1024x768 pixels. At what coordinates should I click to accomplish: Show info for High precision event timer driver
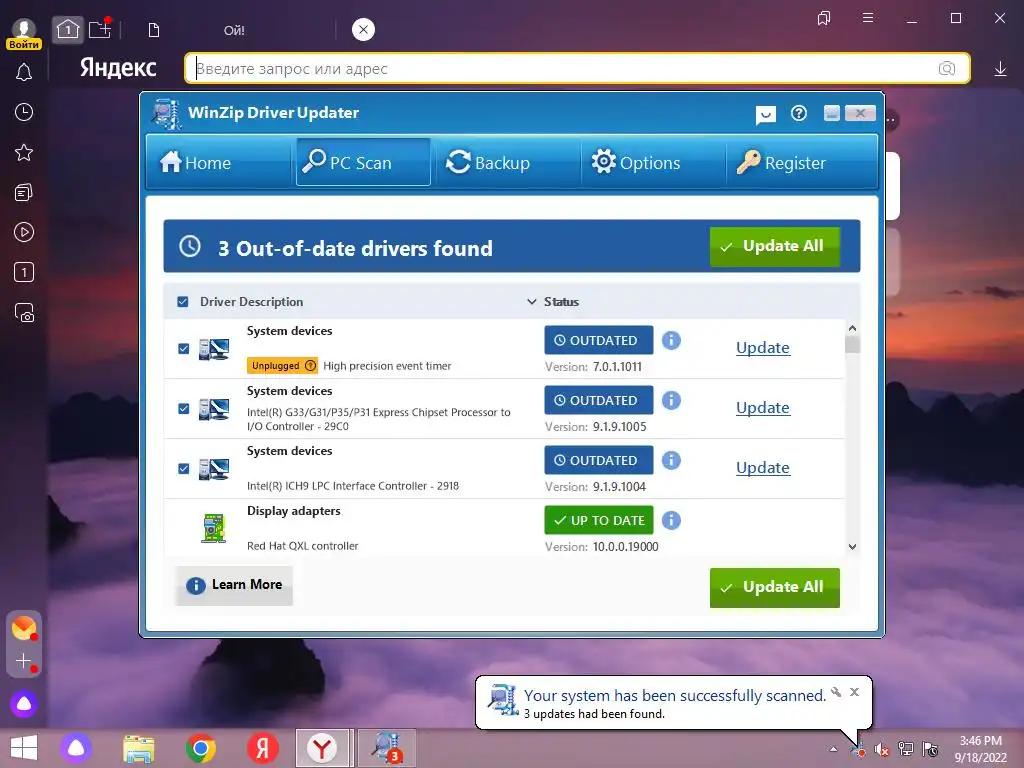pyautogui.click(x=671, y=340)
